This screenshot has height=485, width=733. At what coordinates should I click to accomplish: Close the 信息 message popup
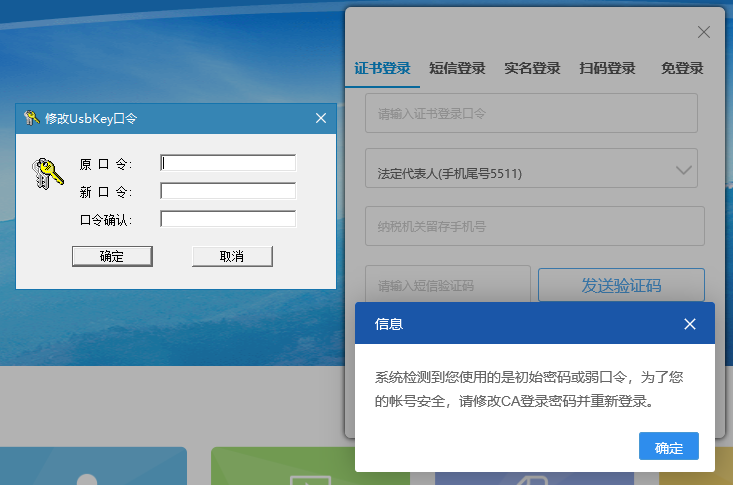click(x=690, y=324)
